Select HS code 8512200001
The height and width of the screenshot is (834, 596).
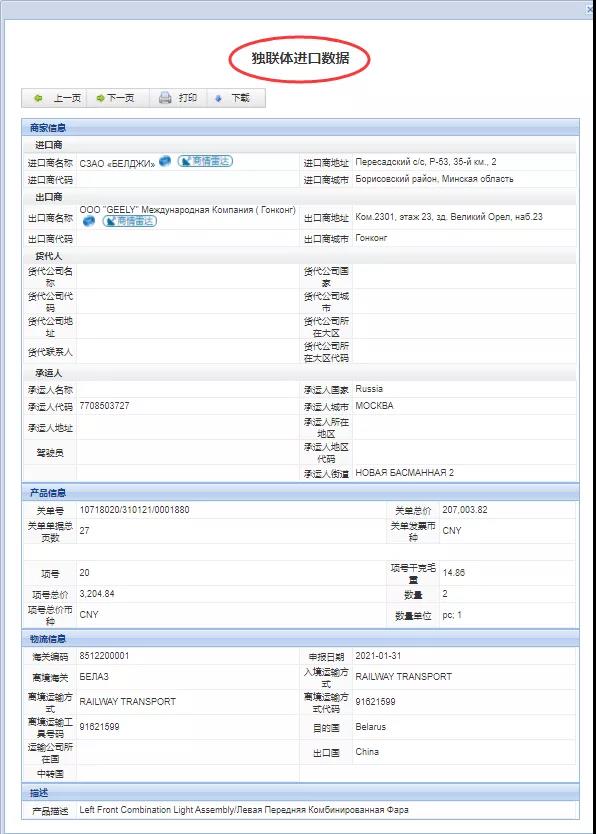tap(104, 655)
